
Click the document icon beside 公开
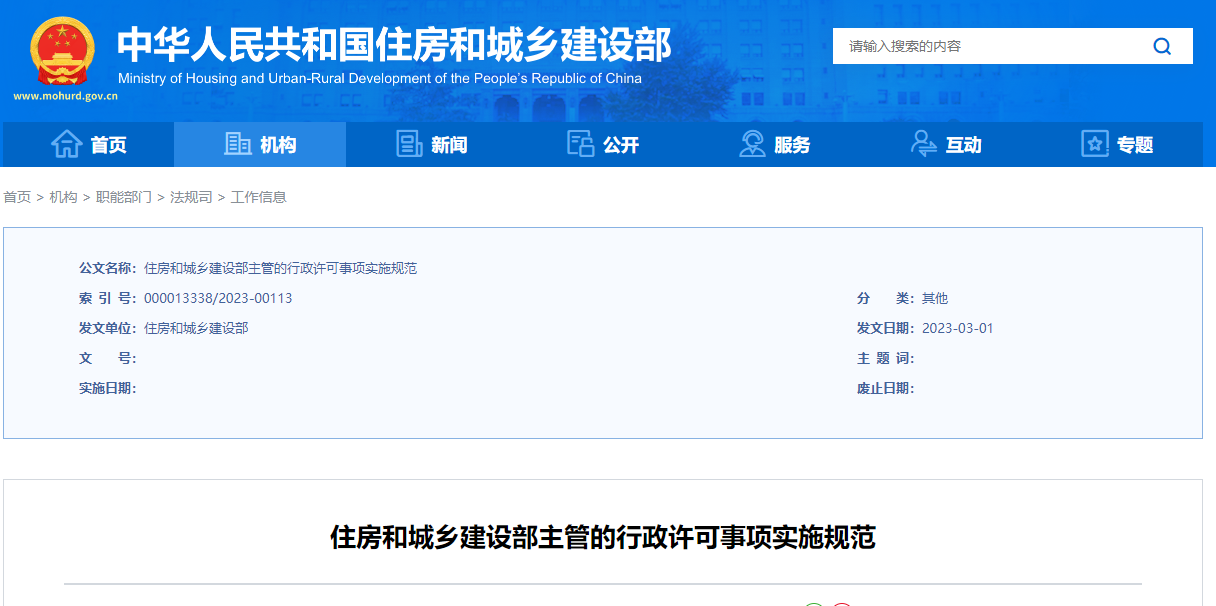pyautogui.click(x=580, y=145)
